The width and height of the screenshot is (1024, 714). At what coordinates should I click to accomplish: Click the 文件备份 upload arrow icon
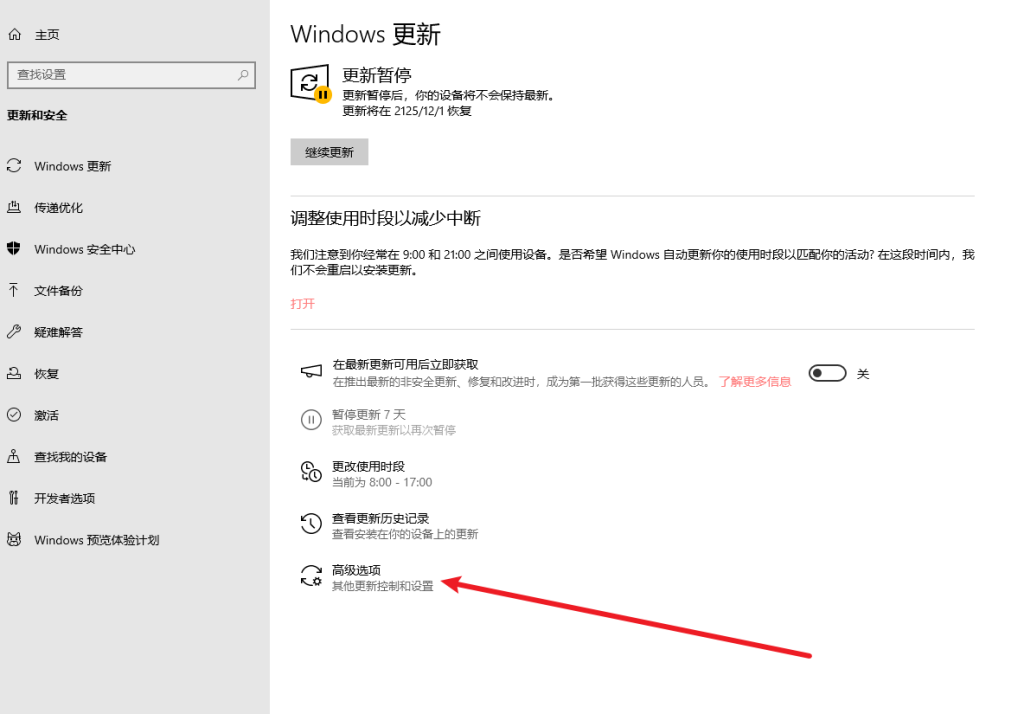[x=14, y=291]
